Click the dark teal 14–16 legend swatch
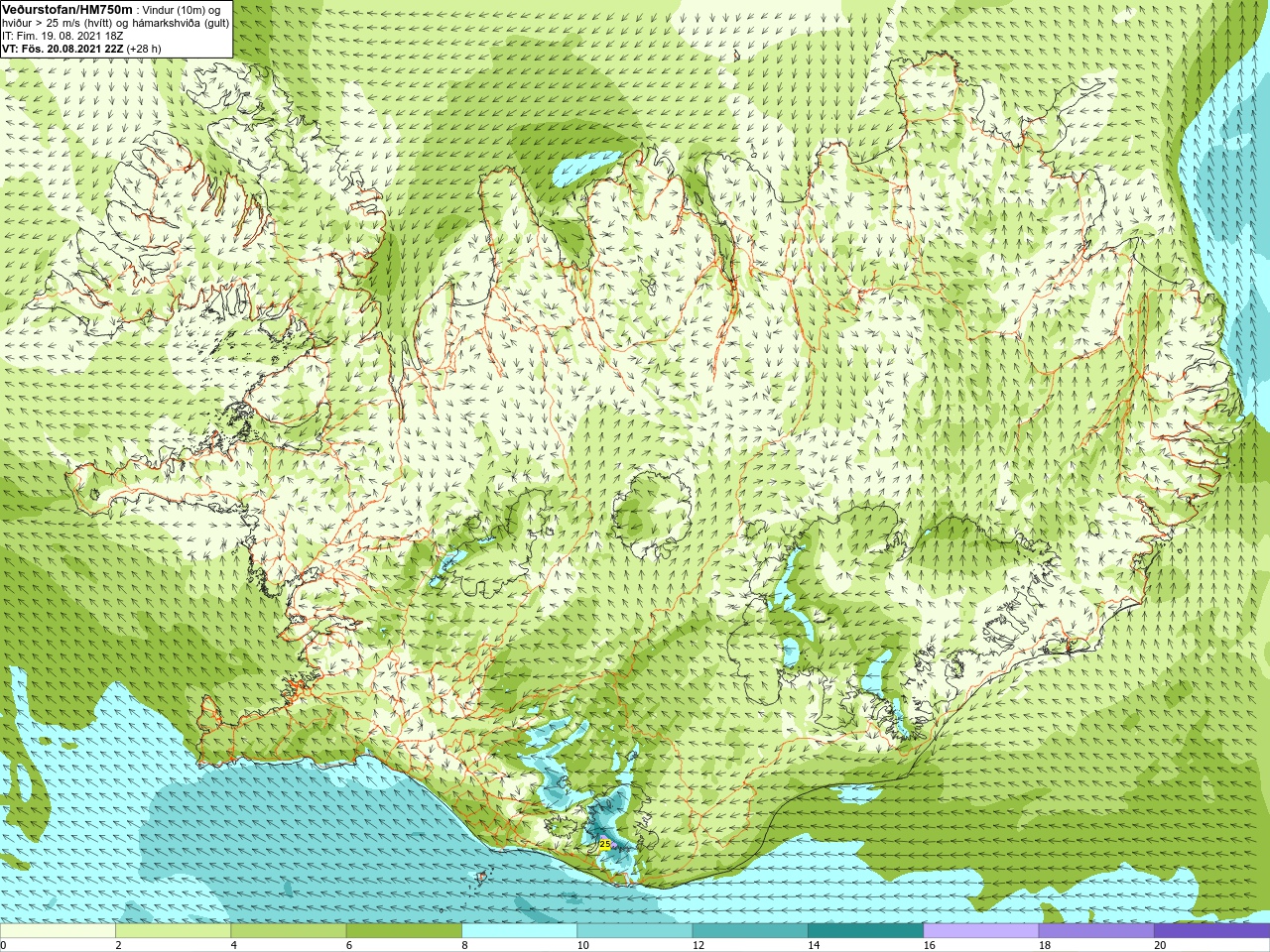Screen dimensions: 1270x952 pyautogui.click(x=865, y=931)
